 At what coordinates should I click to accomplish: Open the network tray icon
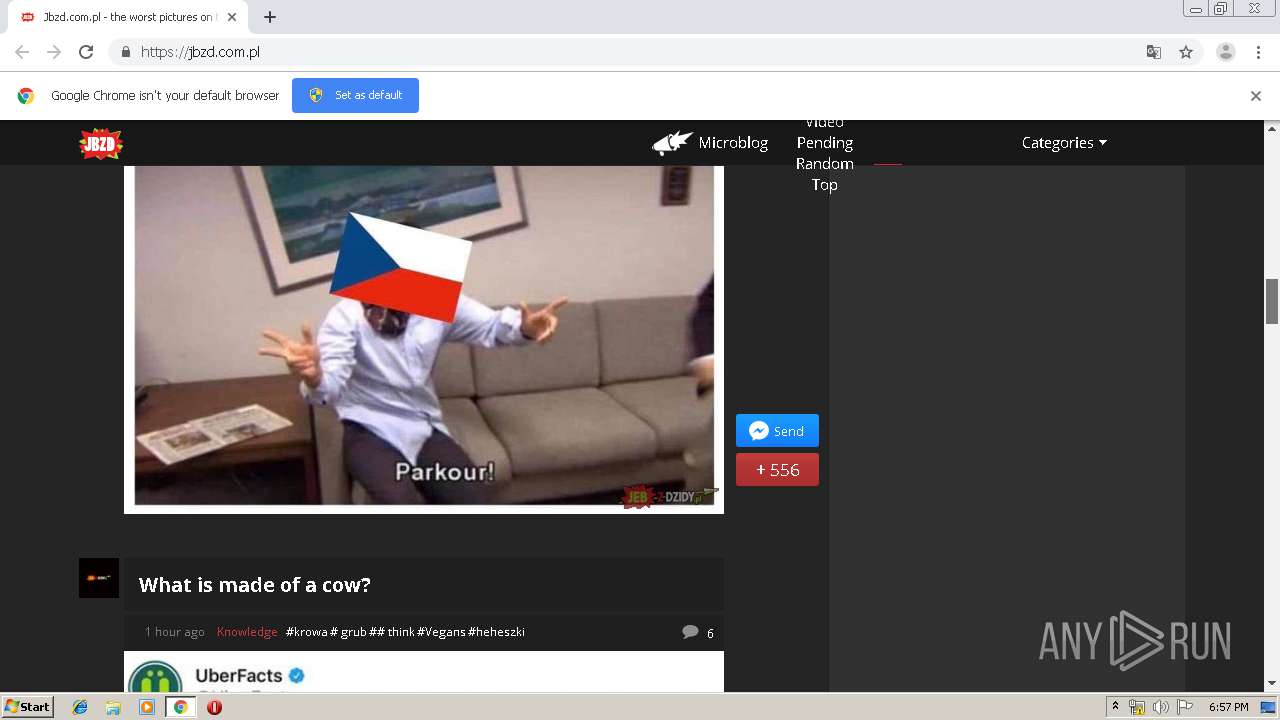click(x=1137, y=707)
